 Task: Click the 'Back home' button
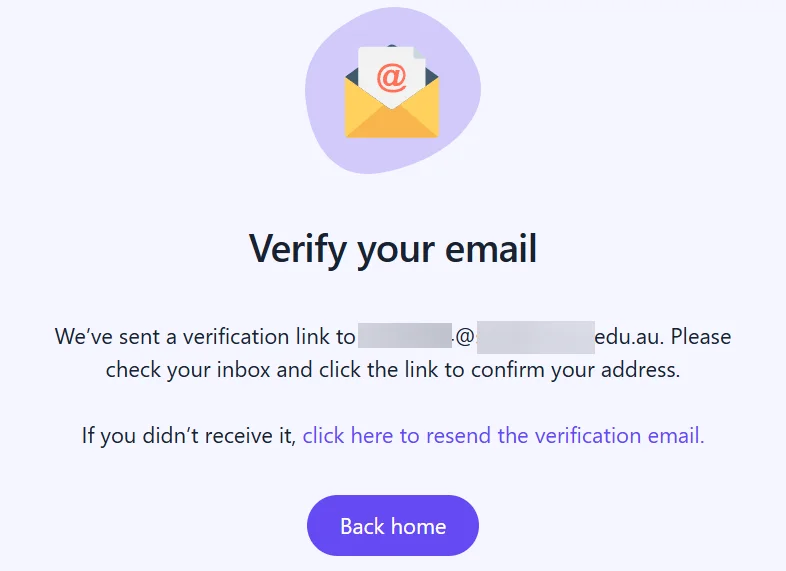coord(393,526)
